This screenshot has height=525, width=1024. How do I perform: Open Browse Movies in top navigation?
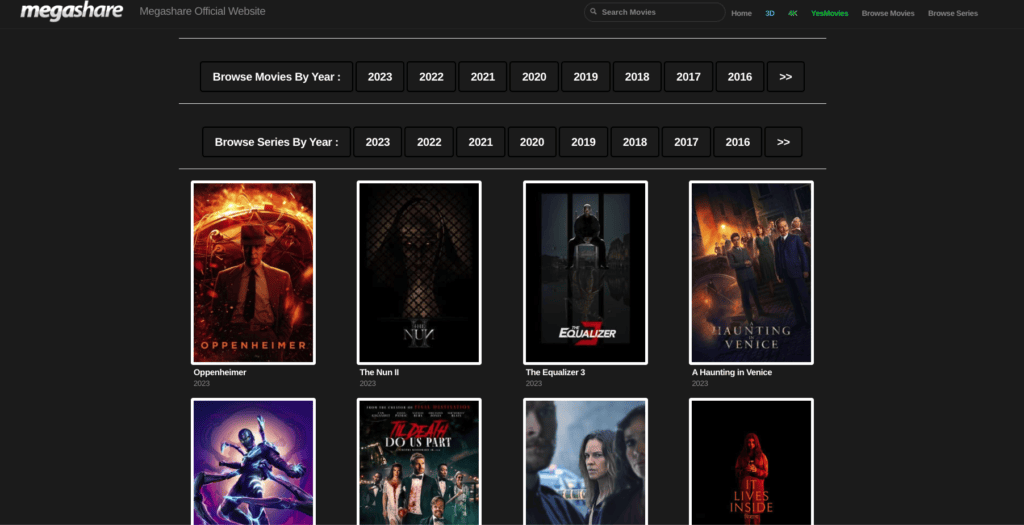[x=888, y=13]
